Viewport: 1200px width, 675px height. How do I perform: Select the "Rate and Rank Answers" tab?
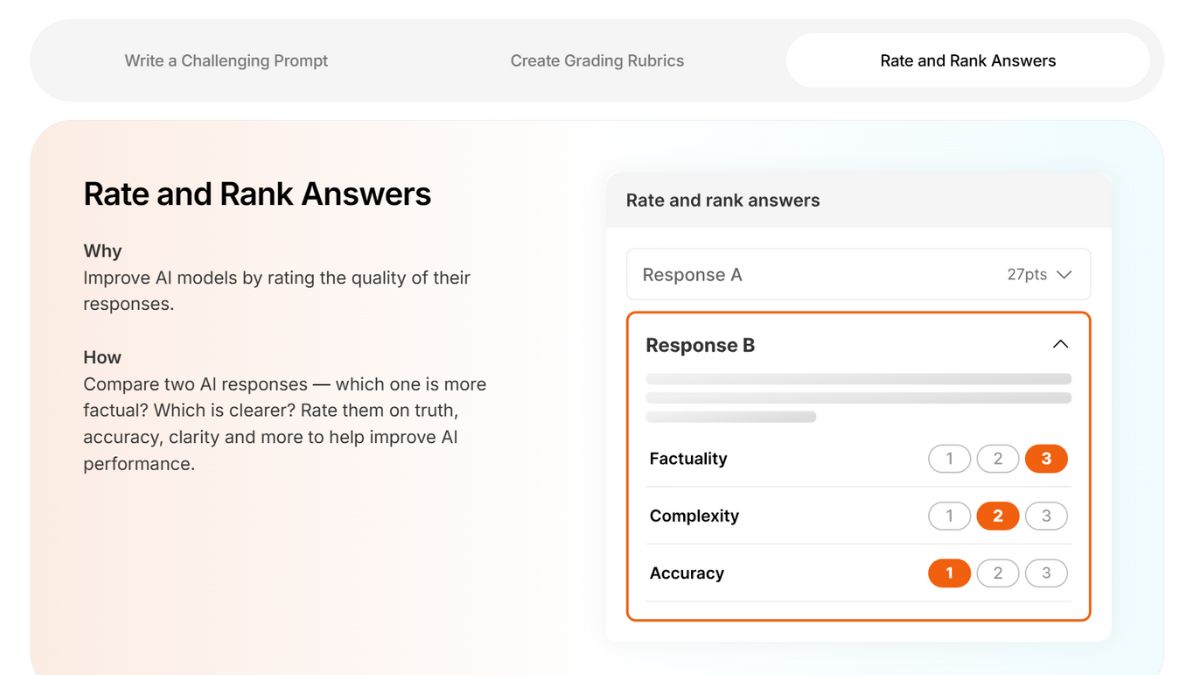tap(968, 60)
